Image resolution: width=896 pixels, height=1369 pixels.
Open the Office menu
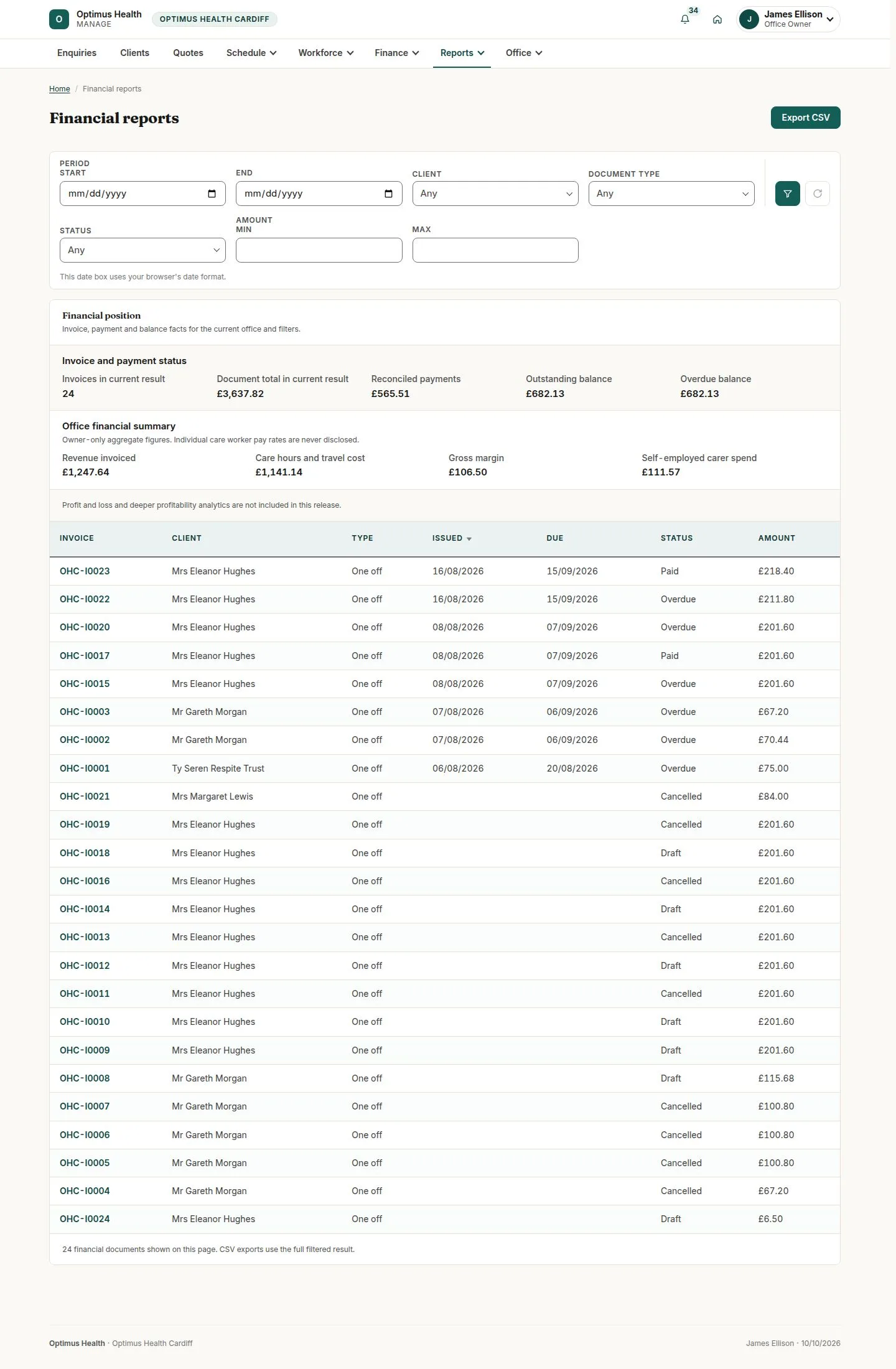(524, 53)
